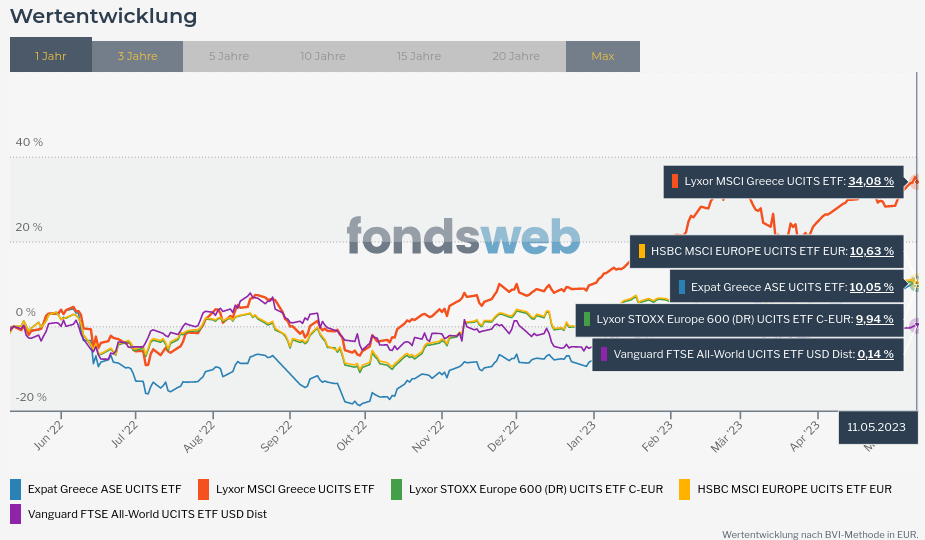Click the 0,14 % value in Vanguard tooltip
Image resolution: width=925 pixels, height=540 pixels.
click(x=875, y=354)
